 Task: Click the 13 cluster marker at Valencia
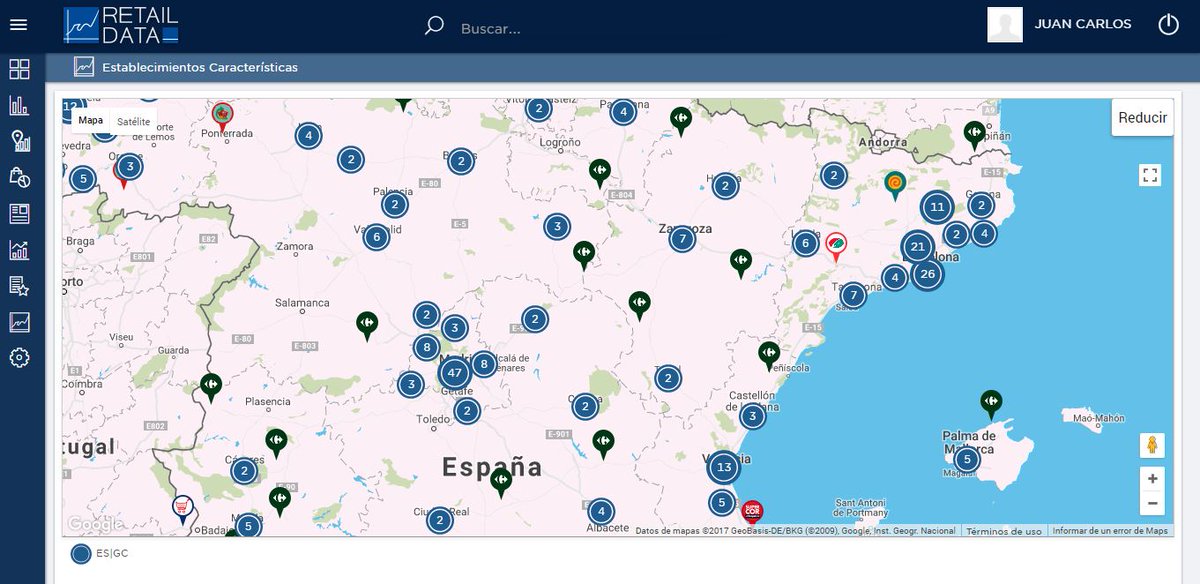click(725, 467)
